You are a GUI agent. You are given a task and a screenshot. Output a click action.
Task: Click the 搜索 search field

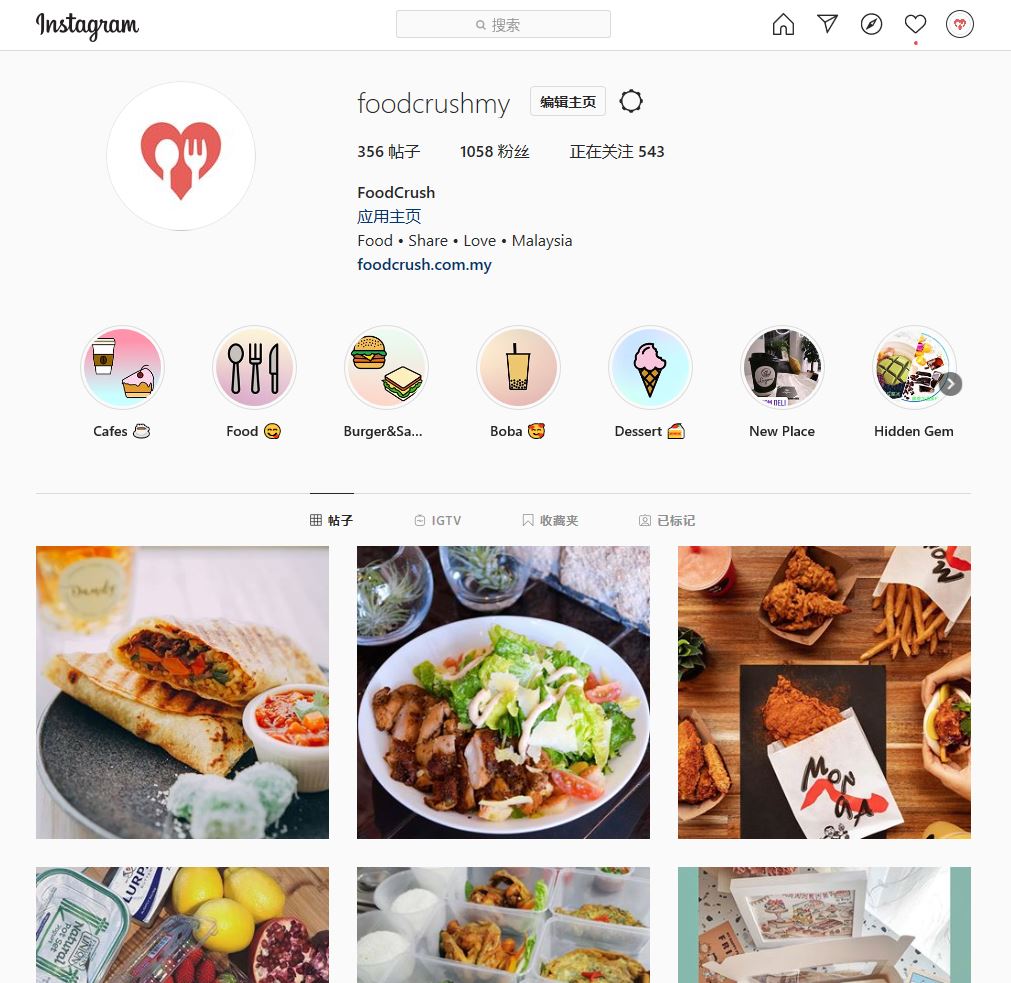[503, 24]
